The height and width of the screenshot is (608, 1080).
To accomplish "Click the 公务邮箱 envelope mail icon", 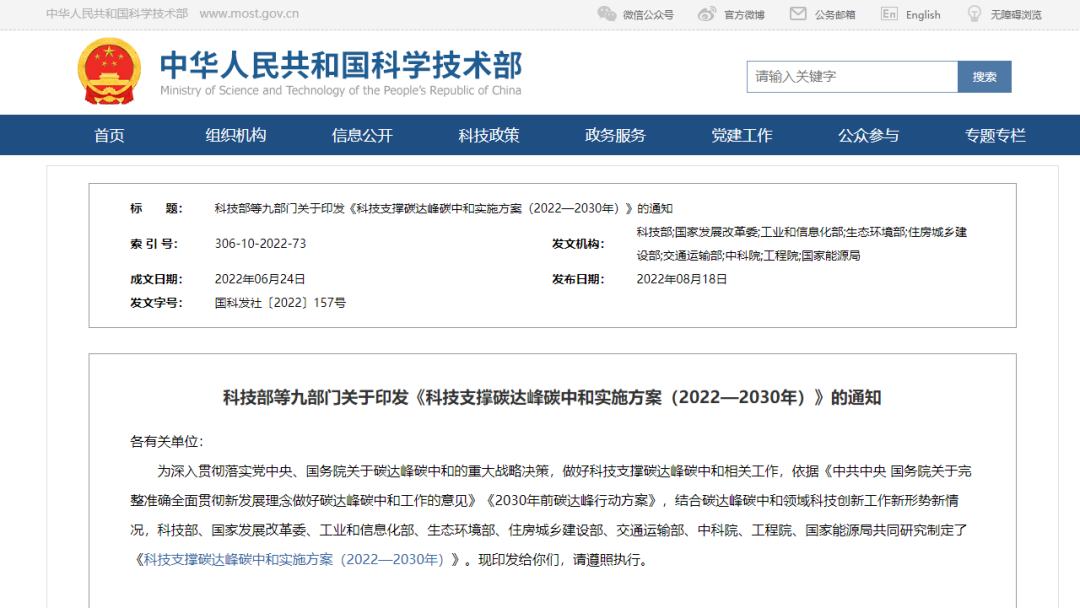I will tap(796, 13).
